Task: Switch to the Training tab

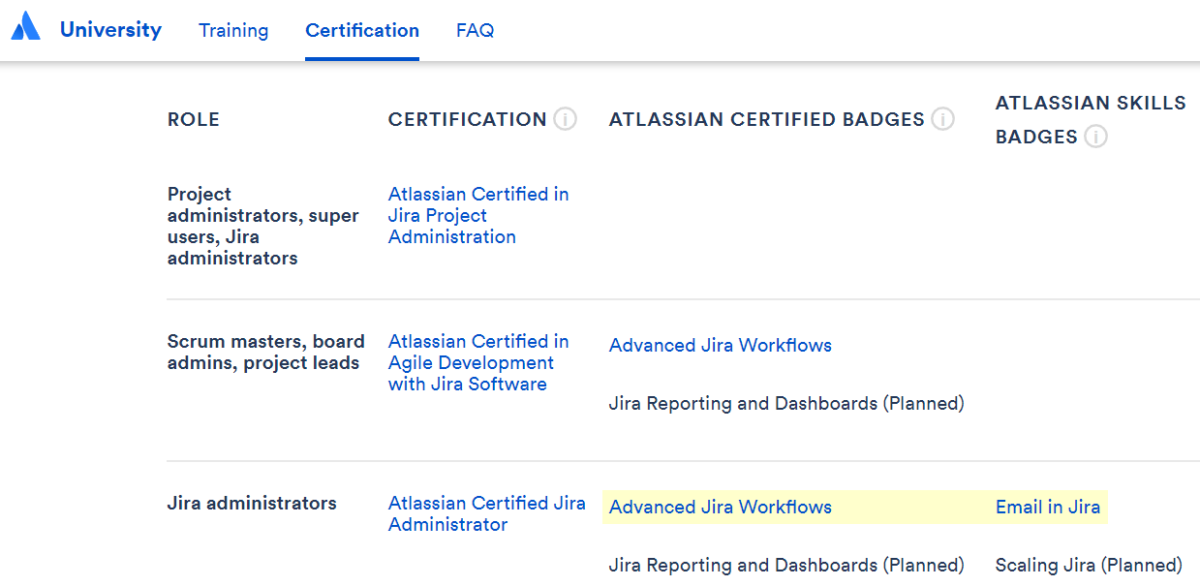Action: (233, 31)
